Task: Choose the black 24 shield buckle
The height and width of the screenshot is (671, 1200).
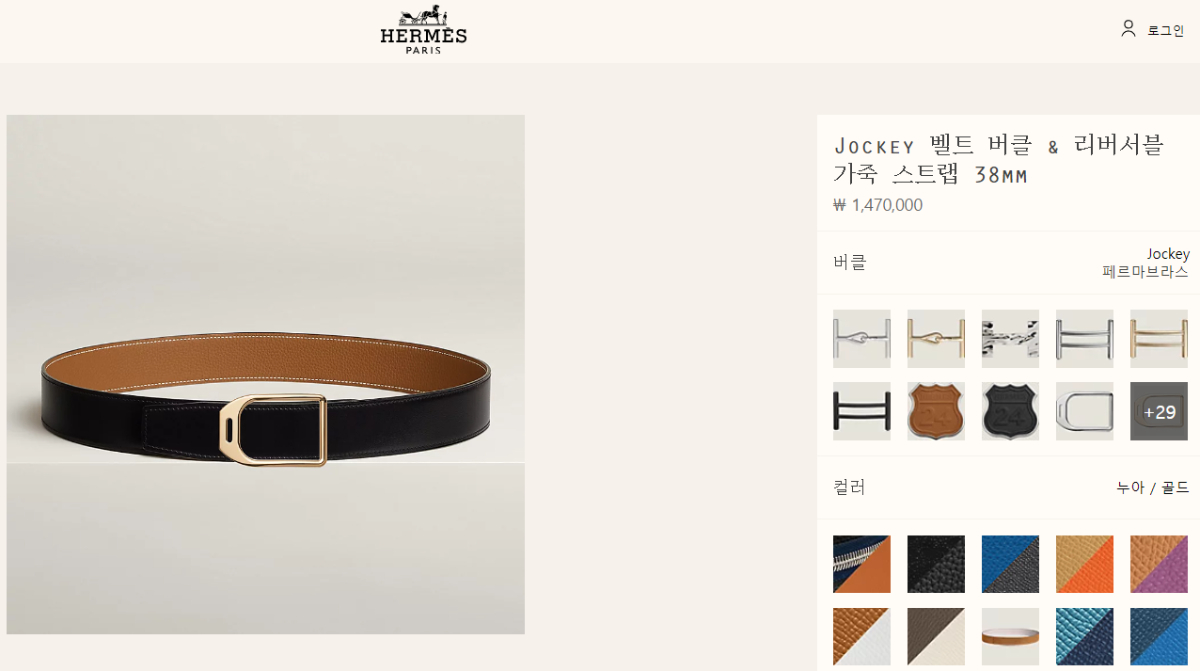Action: pos(1010,411)
